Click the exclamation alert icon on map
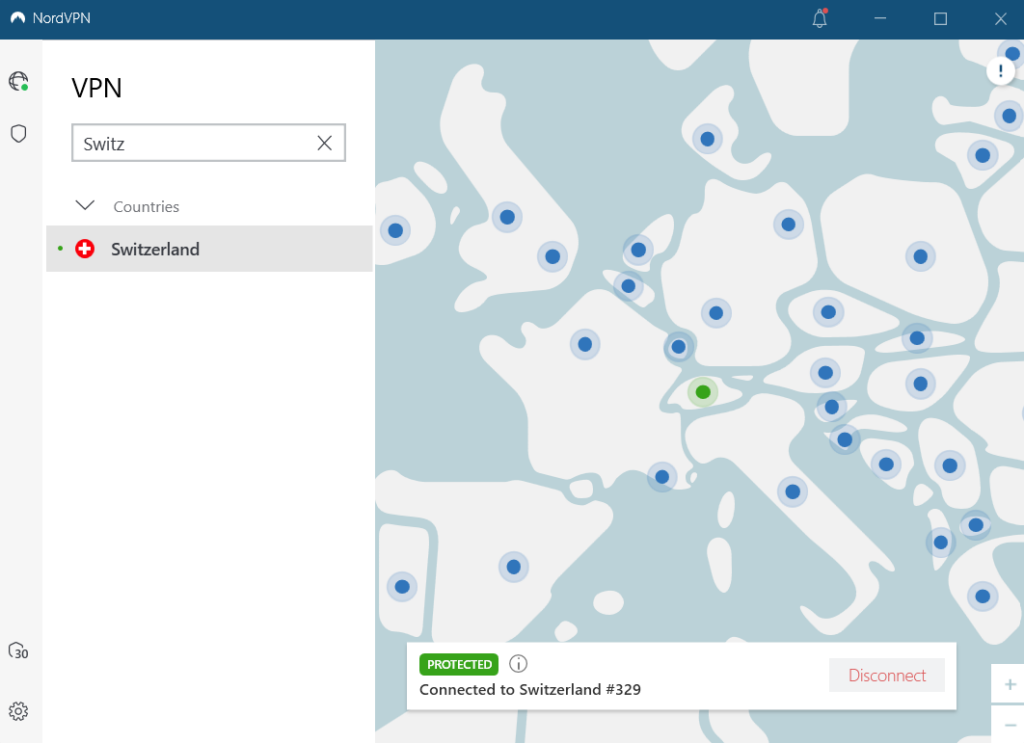The width and height of the screenshot is (1024, 743). point(1000,71)
